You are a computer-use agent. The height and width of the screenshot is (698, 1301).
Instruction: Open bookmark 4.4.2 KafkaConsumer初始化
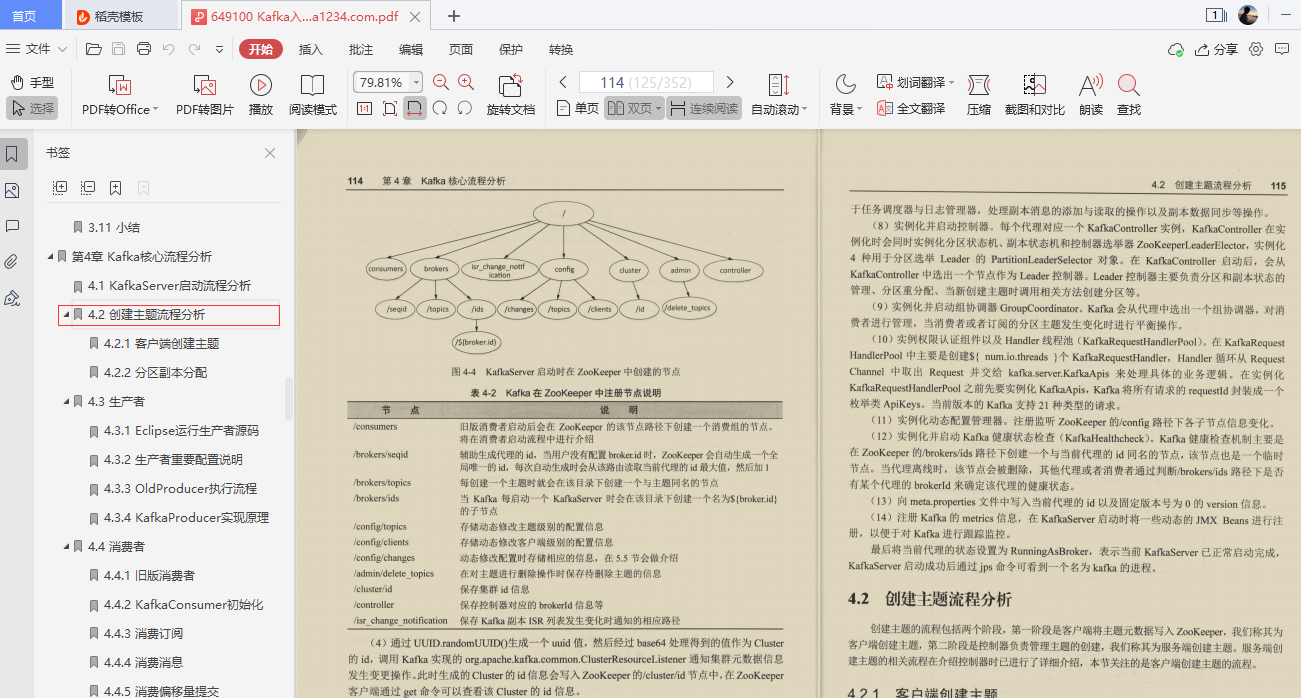tap(184, 604)
